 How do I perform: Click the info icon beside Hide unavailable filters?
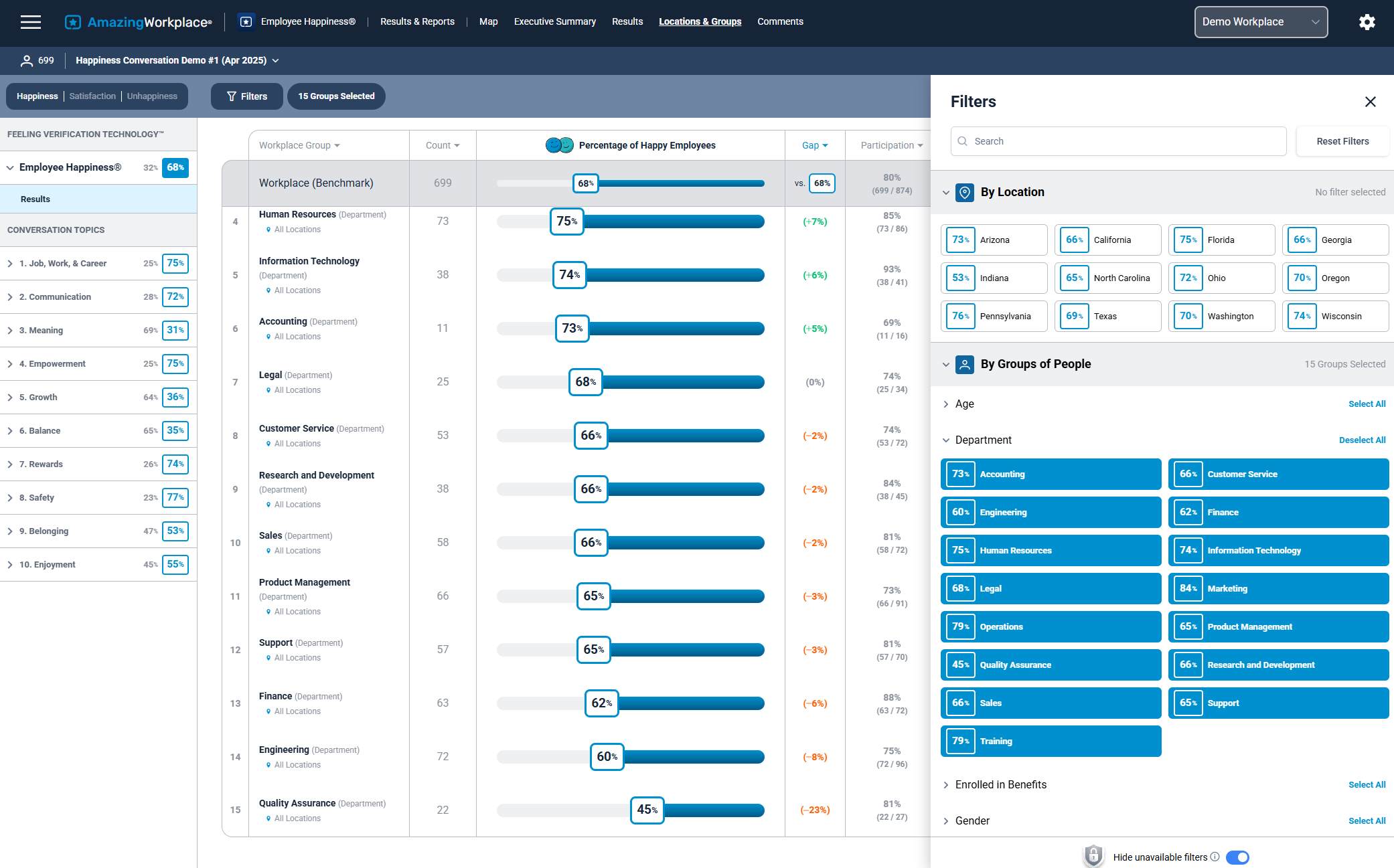click(1215, 857)
